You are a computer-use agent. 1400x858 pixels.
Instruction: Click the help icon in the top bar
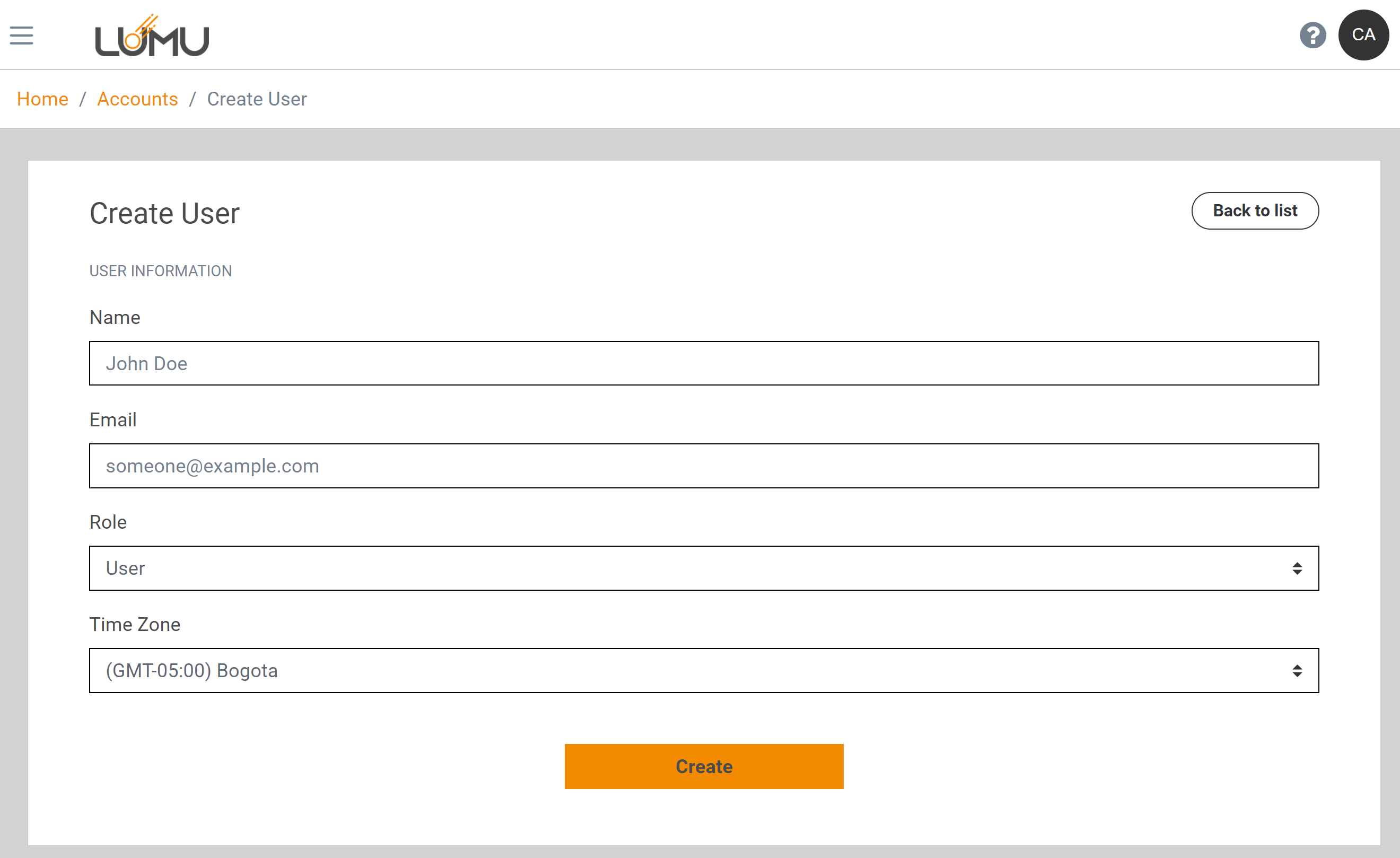coord(1312,35)
